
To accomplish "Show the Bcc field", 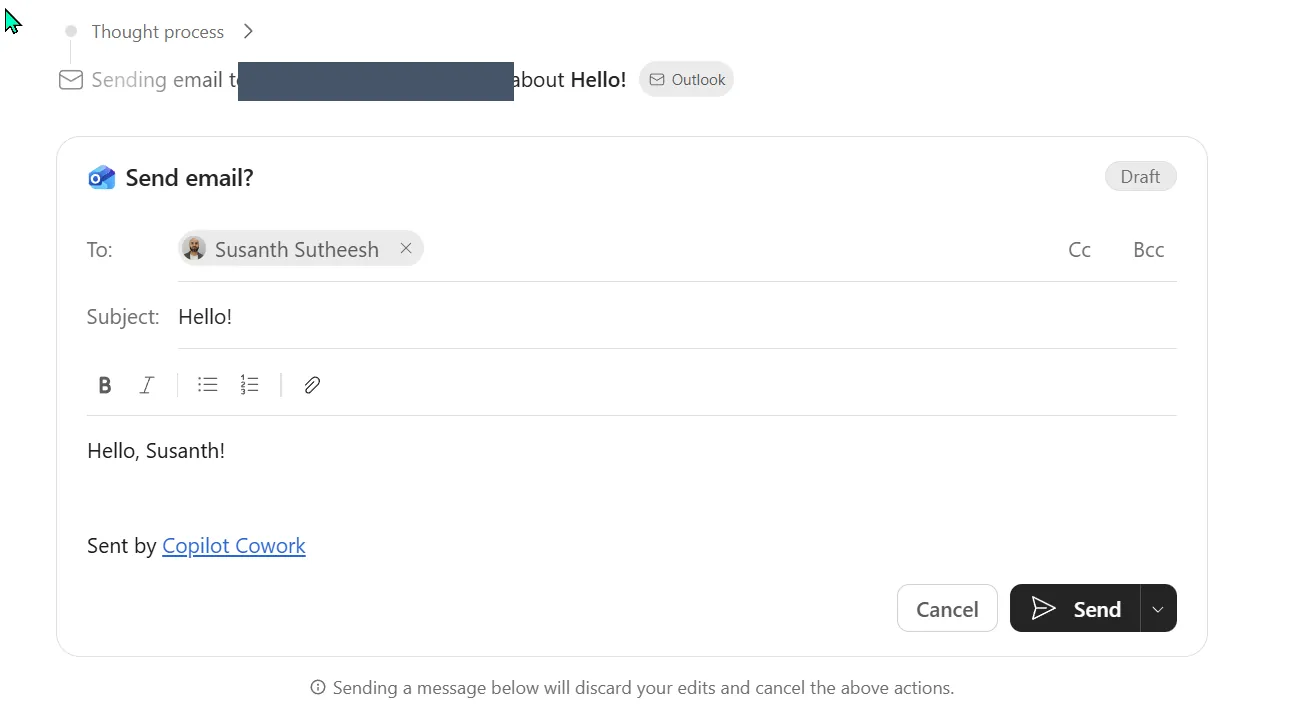I will pos(1148,250).
